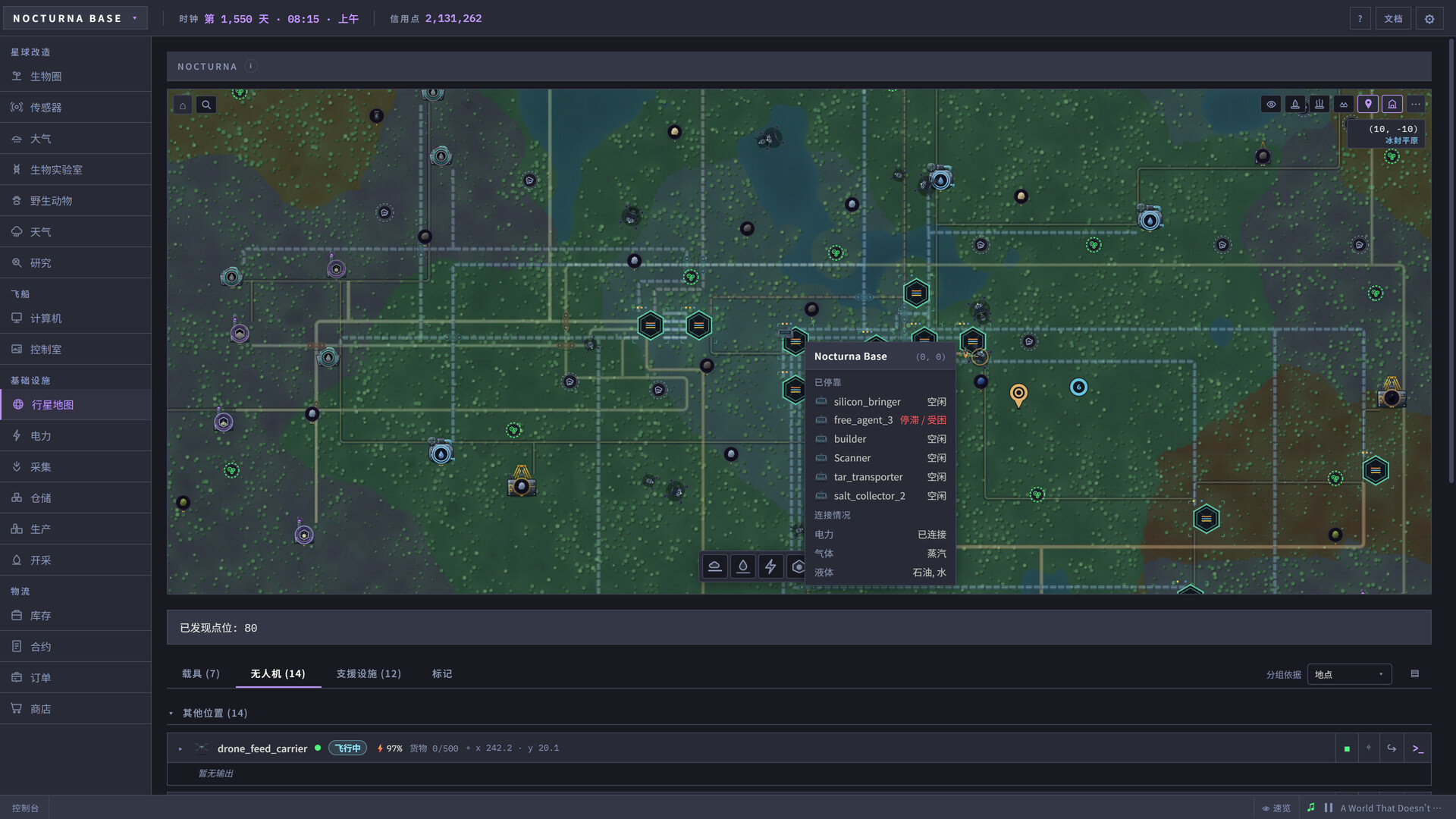Toggle the steam gas map overlay
1456x819 pixels.
pos(1319,105)
